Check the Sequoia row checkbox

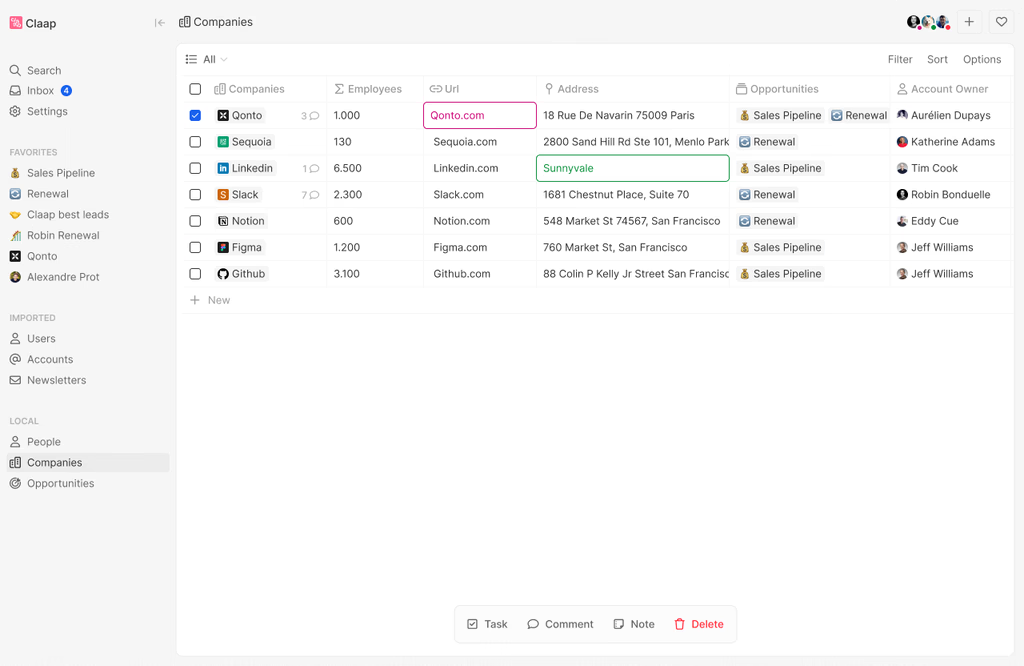tap(195, 142)
